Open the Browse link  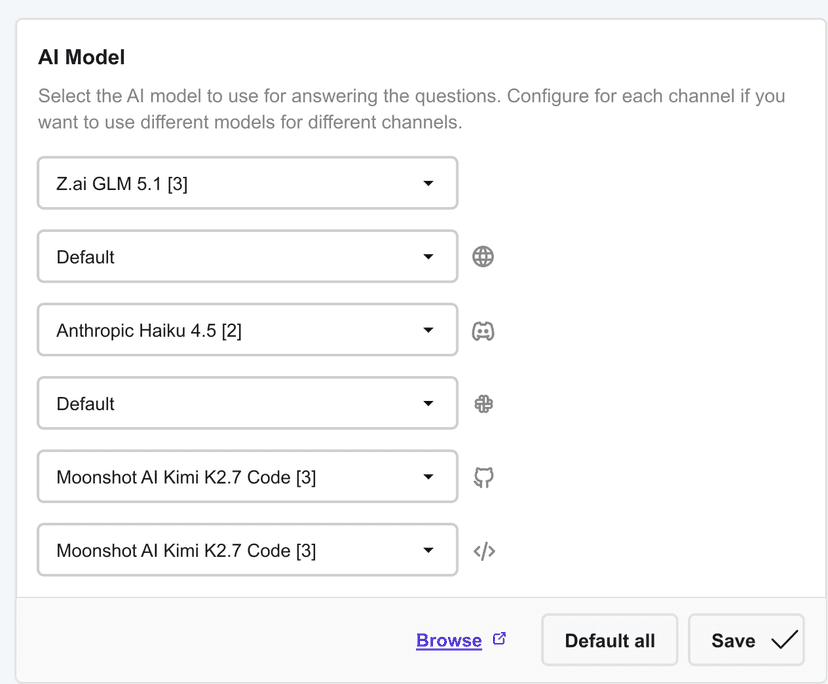pos(449,640)
